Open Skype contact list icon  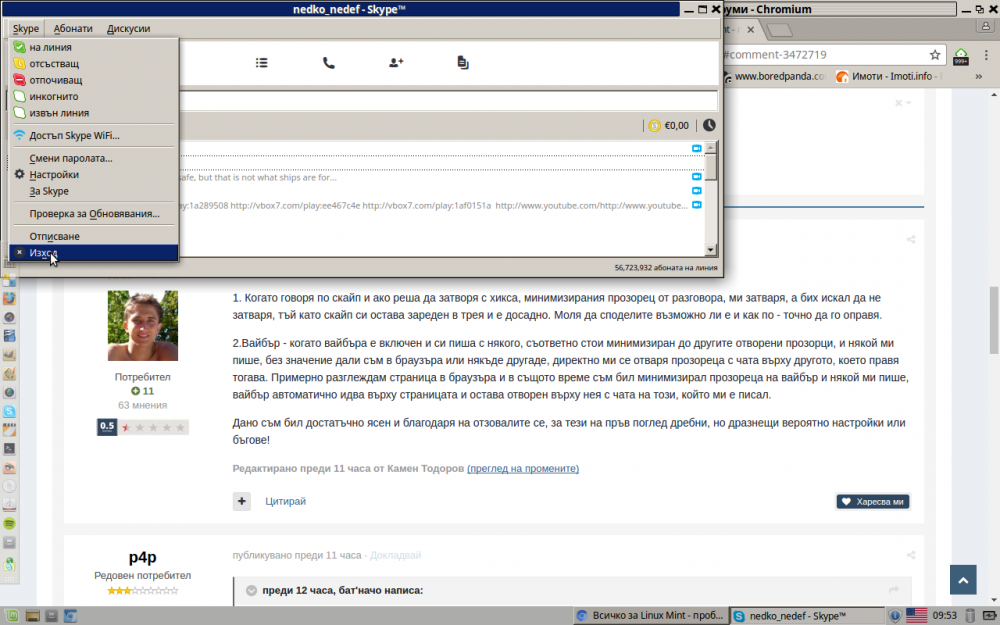261,63
